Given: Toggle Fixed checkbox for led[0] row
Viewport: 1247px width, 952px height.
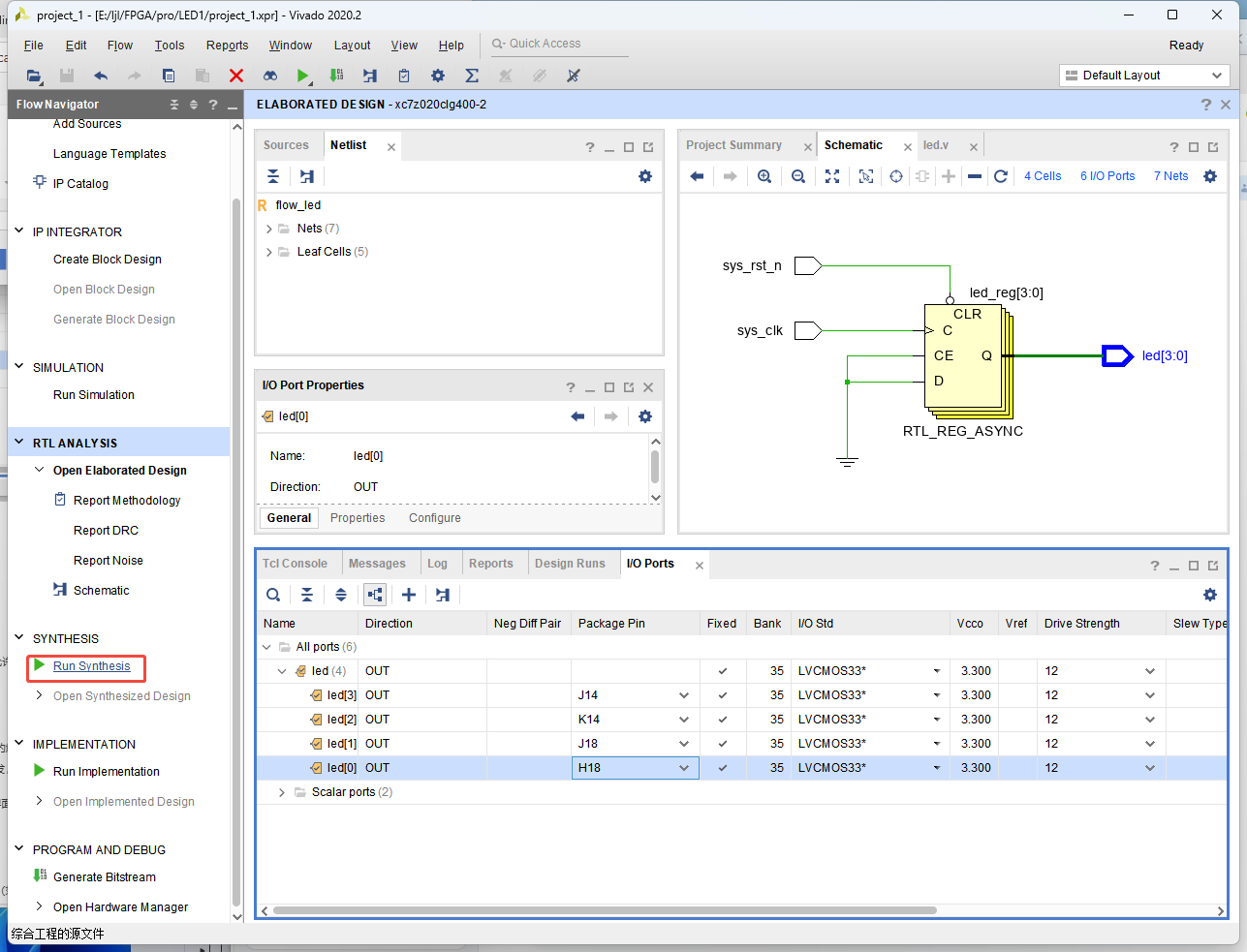Looking at the screenshot, I should click(x=723, y=768).
